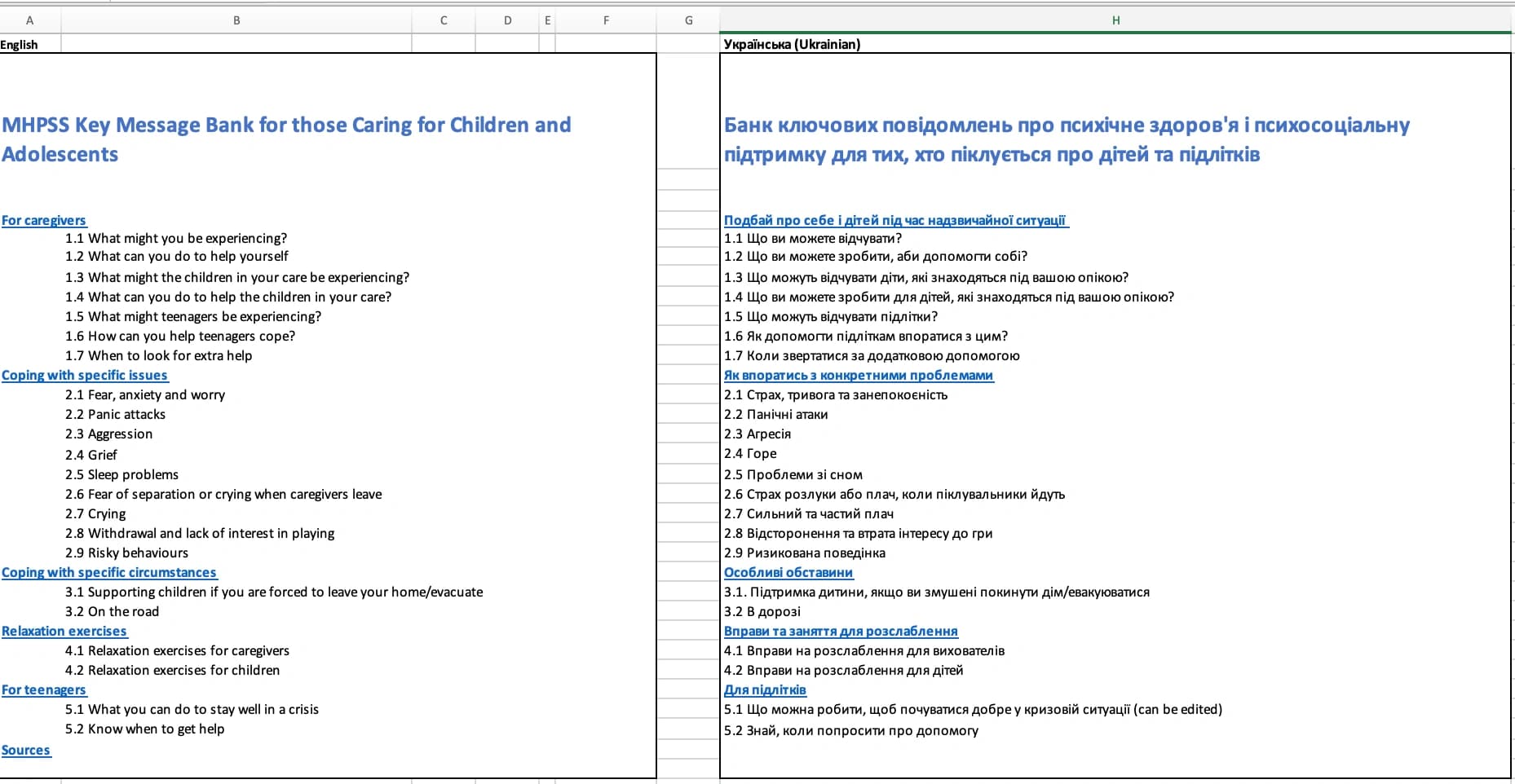Open 'Coping with specific issues' link

pos(85,375)
